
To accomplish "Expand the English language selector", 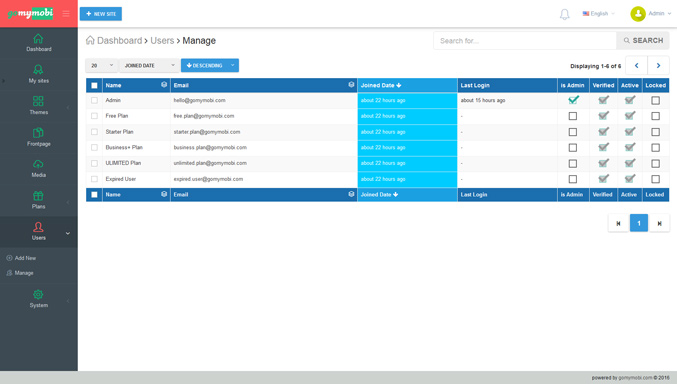I will (598, 13).
